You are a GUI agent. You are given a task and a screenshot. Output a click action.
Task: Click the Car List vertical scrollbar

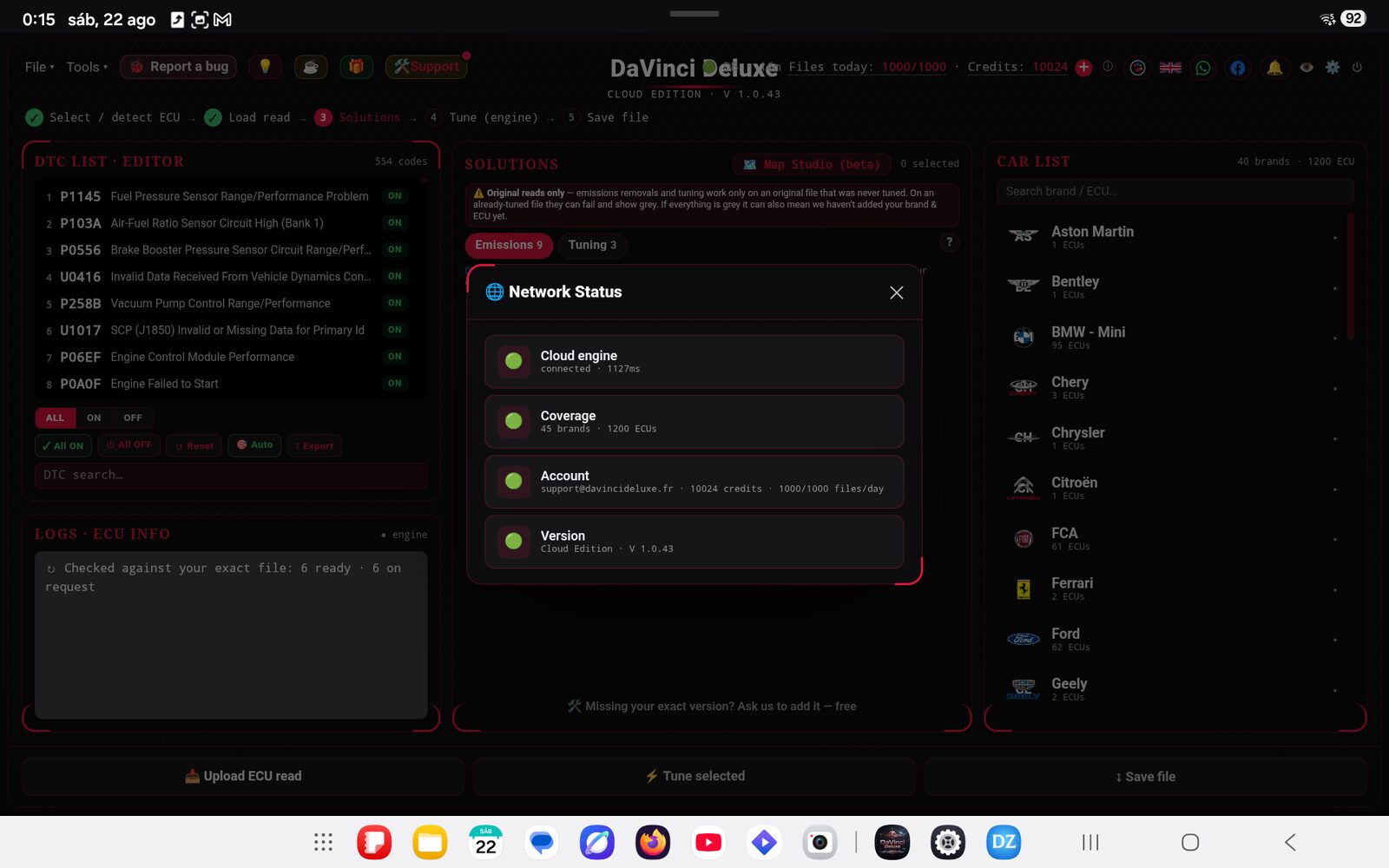tap(1350, 276)
